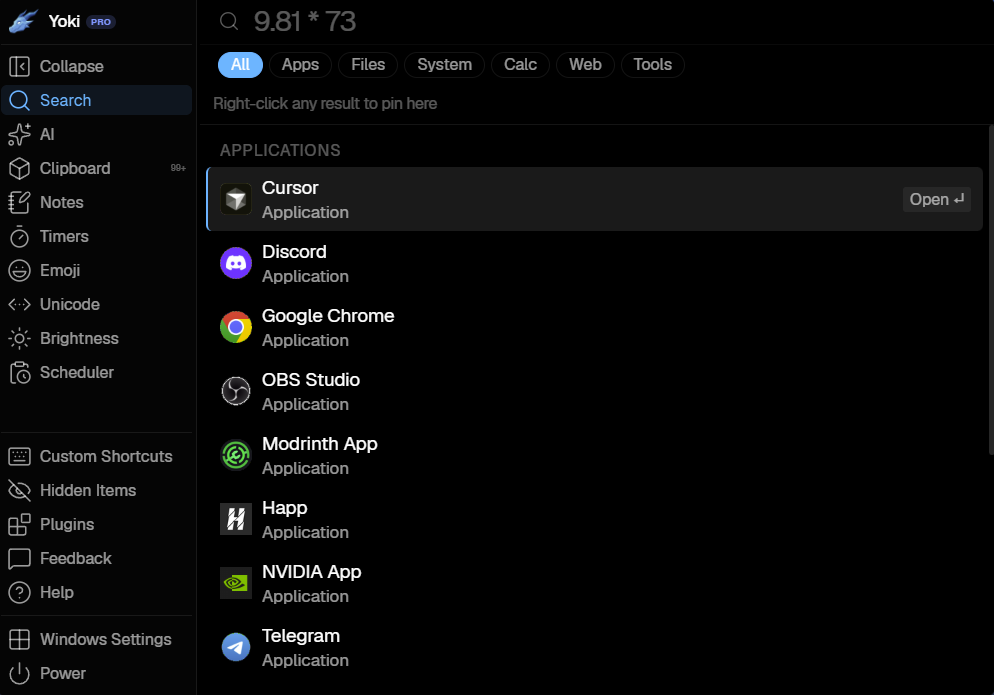
Task: Open the Unicode brackets icon
Action: click(x=20, y=304)
